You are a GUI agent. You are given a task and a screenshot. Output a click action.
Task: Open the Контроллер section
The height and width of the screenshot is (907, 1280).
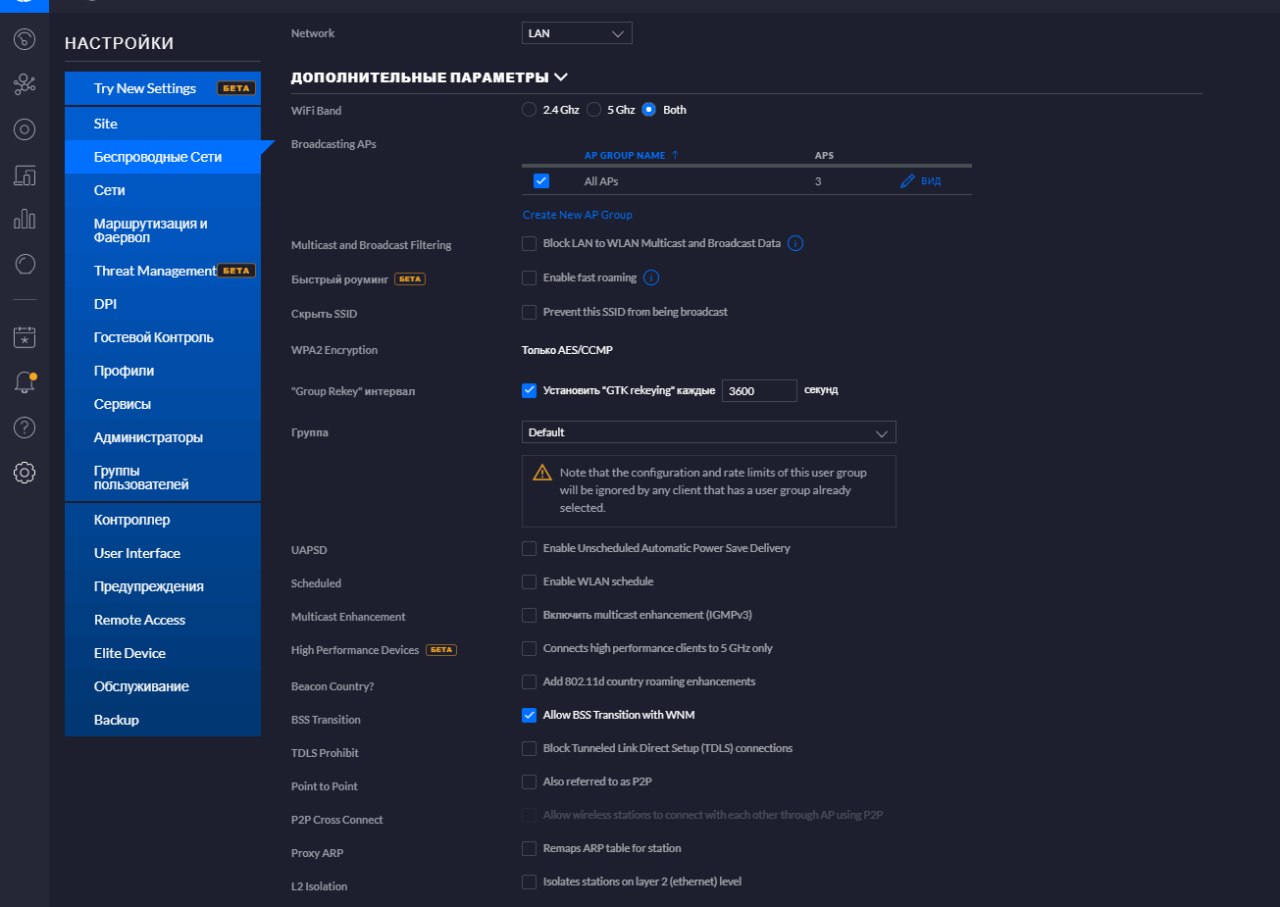163,520
